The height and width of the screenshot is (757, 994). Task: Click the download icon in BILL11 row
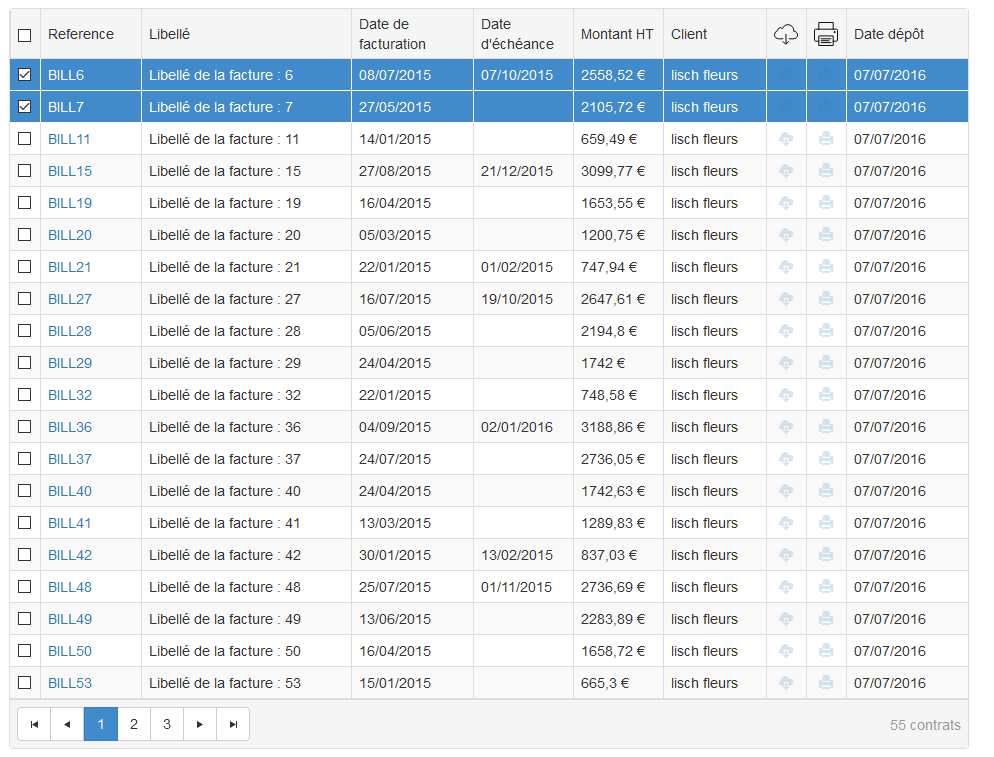pos(786,139)
